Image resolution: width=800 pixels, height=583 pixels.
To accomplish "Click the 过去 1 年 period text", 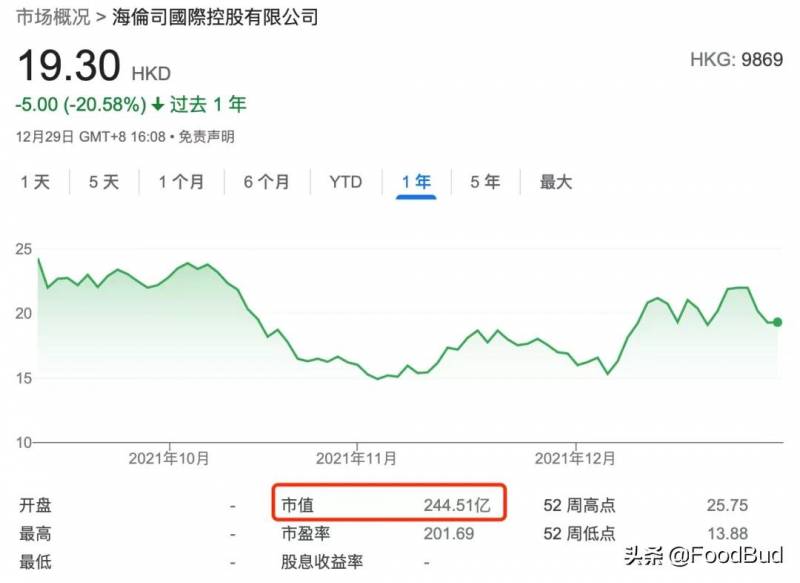I will click(208, 105).
